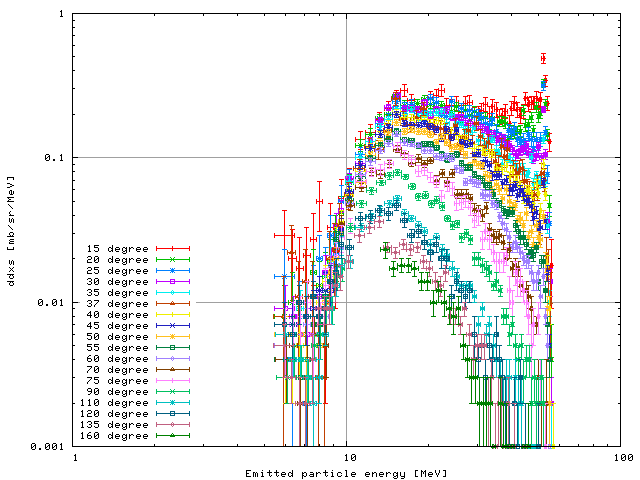Screen dimensions: 640x480
Task: Click the '90 degree' legend label
Action: 117,392
